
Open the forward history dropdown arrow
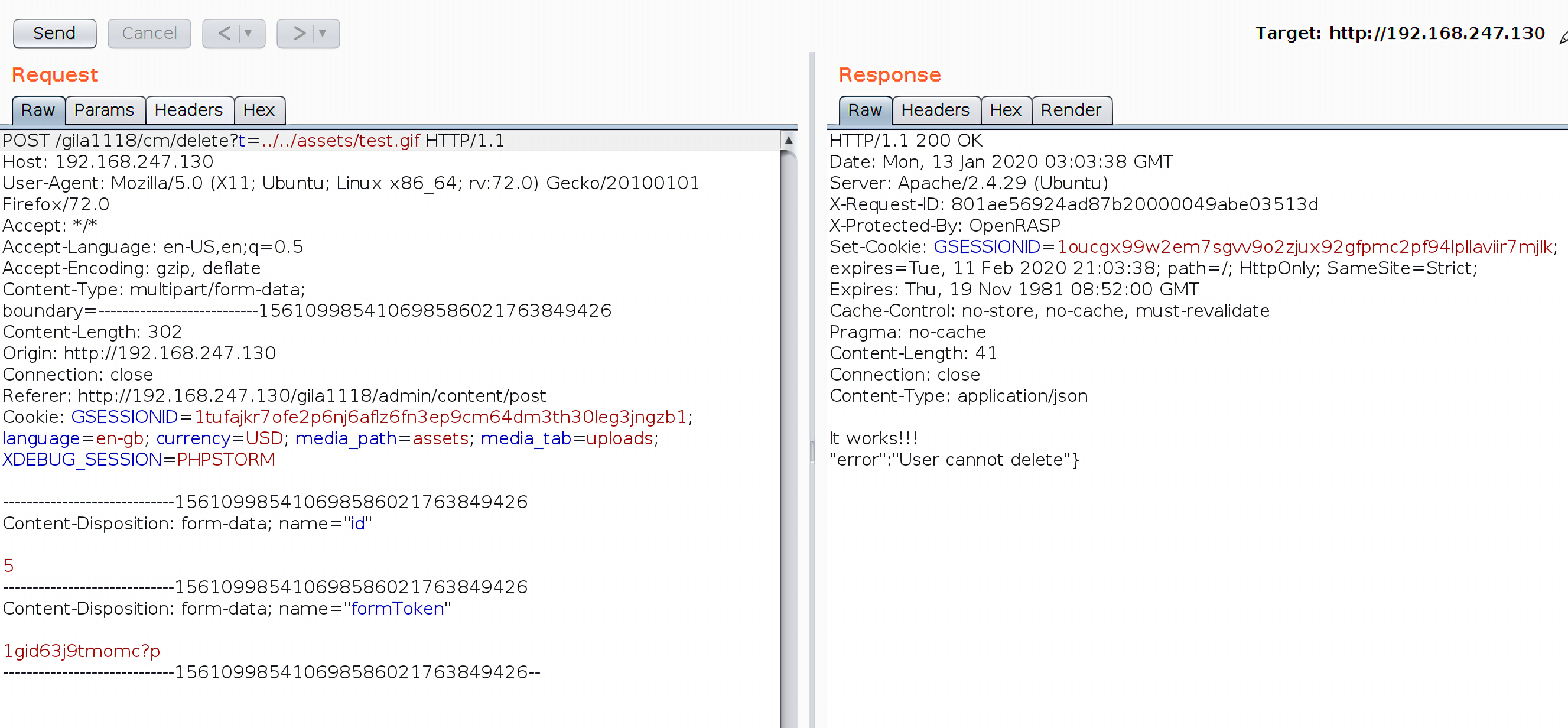click(x=323, y=33)
